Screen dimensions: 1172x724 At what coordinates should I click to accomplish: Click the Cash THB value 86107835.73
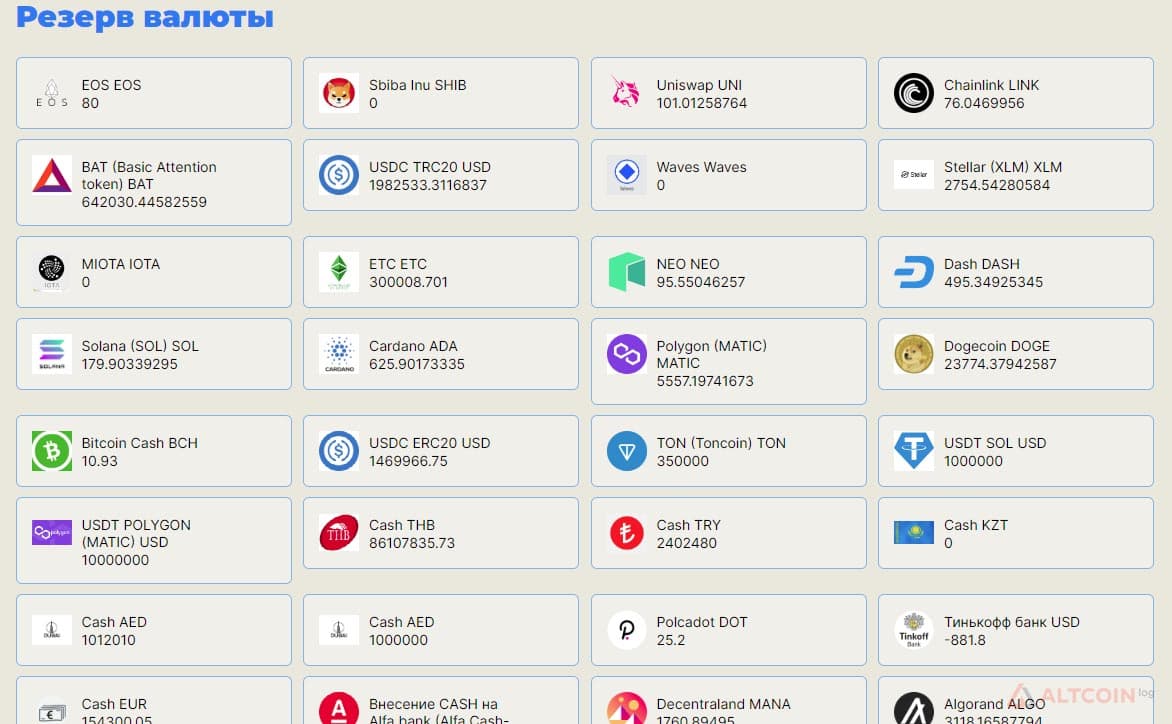click(412, 543)
